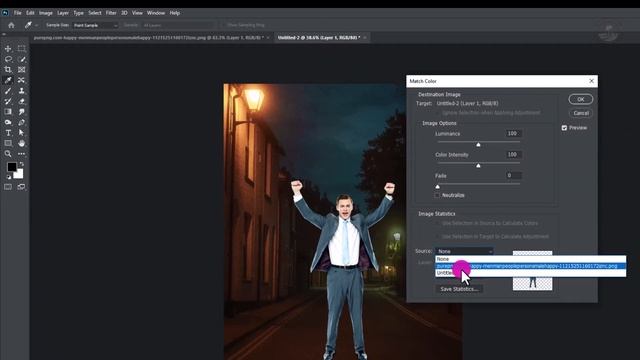Select the Eyedropper tool in the toolbar
Viewport: 640px width, 360px height.
tap(8, 80)
